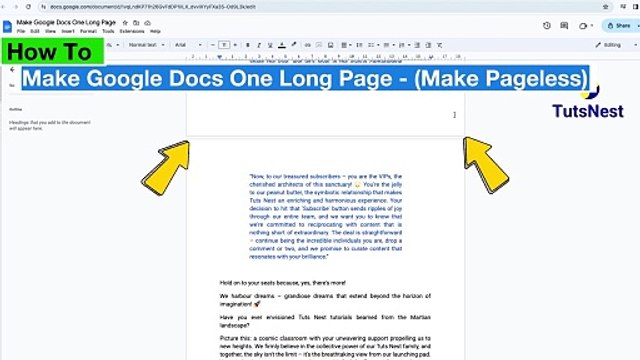The width and height of the screenshot is (640, 360).
Task: Pick highlight color marker tool
Action: pos(293,45)
